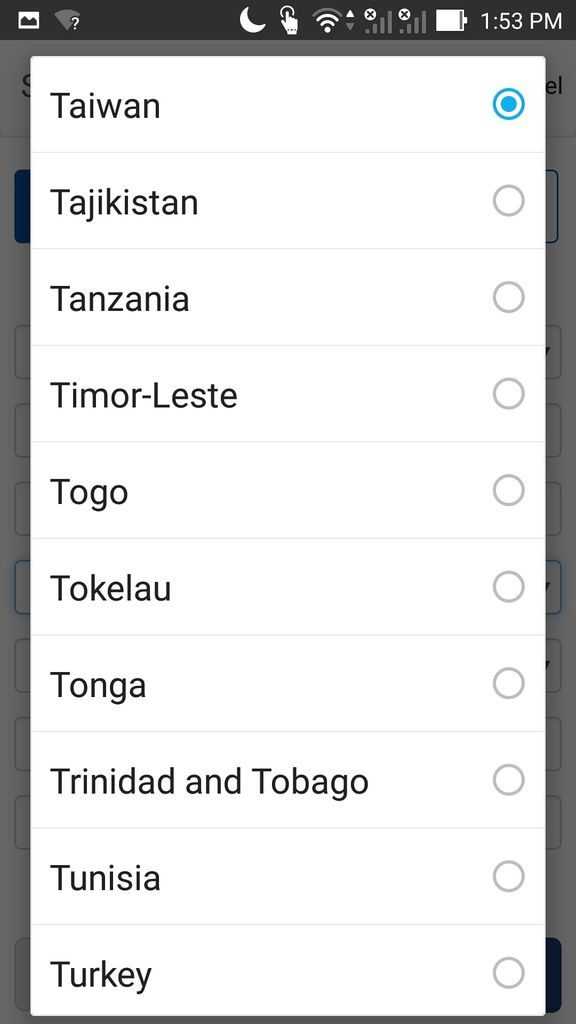Tap the Trinidad and Tobago label
This screenshot has width=576, height=1024.
209,782
